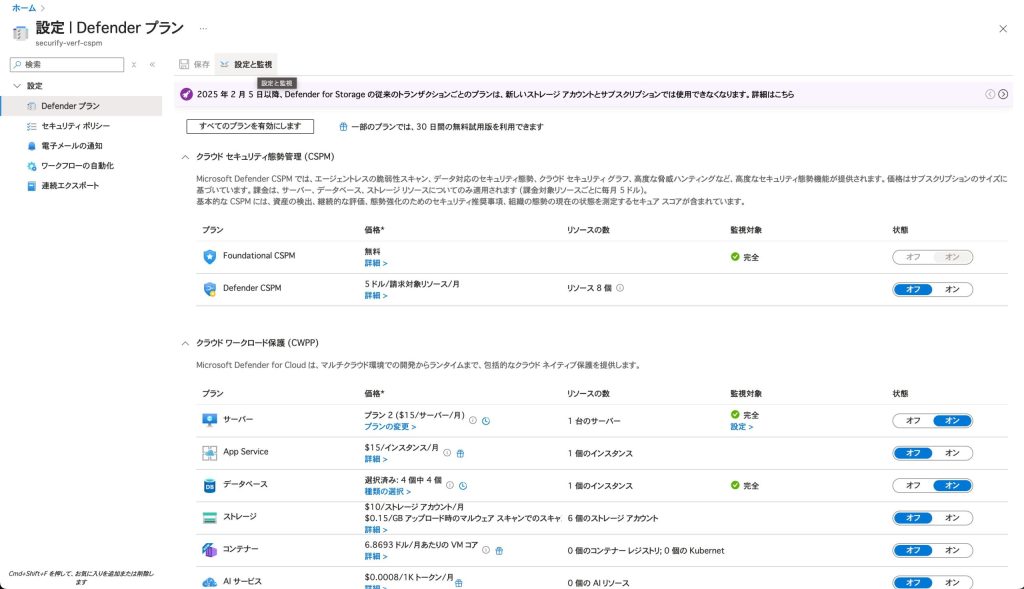This screenshot has height=589, width=1024.
Task: Turn off the Servers plan toggle
Action: pos(912,421)
